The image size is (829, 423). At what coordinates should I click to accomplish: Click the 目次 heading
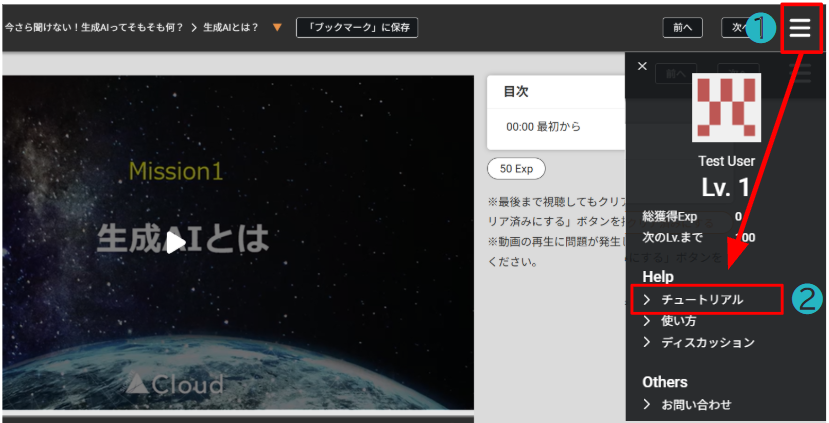tap(516, 91)
